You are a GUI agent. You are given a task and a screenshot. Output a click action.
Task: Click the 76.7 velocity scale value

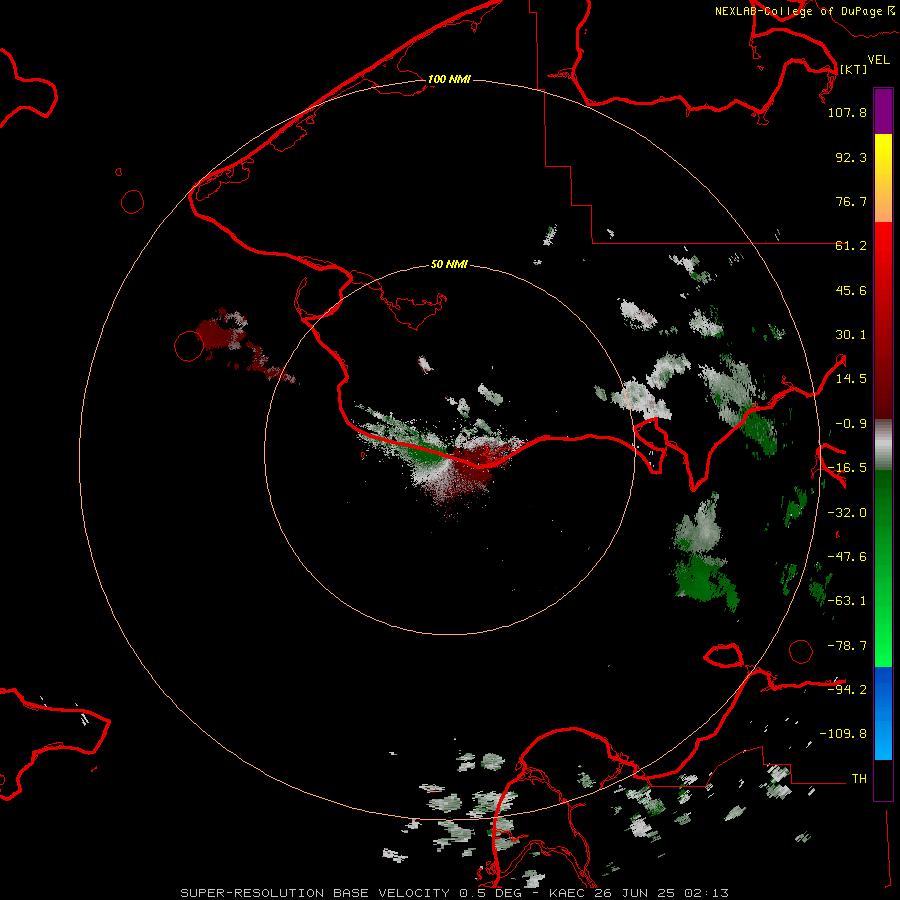click(851, 201)
